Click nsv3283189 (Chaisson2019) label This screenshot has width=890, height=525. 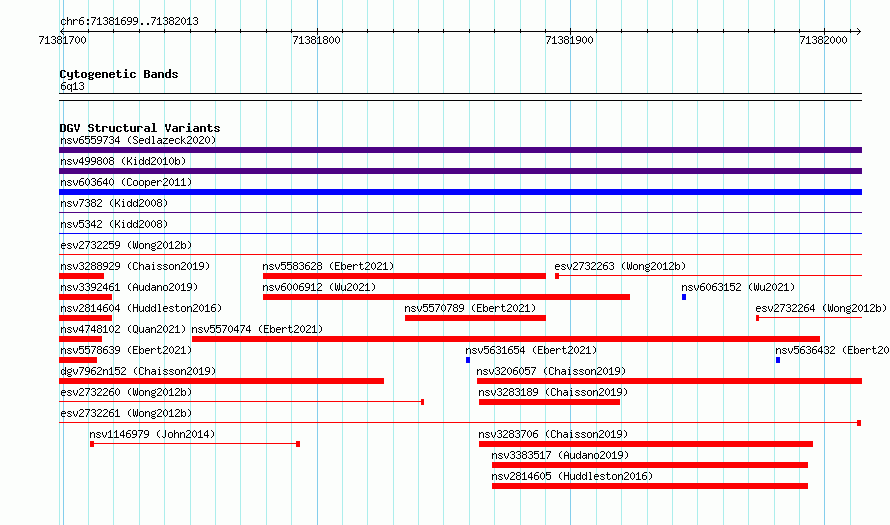click(x=553, y=392)
